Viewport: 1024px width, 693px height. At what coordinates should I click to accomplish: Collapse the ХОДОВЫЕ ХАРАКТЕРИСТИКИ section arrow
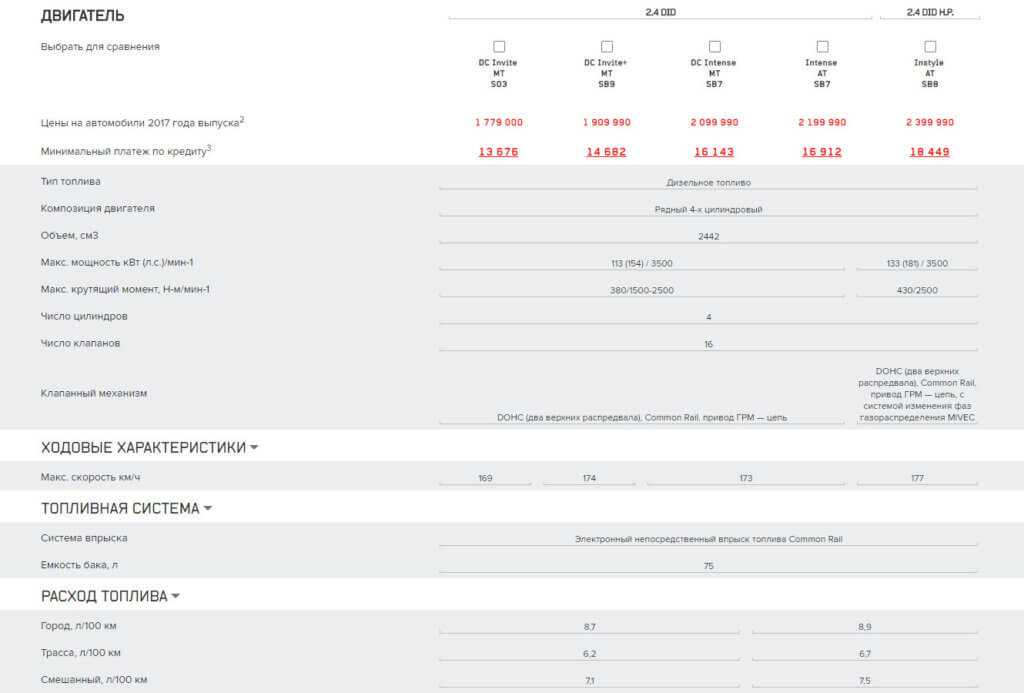pyautogui.click(x=254, y=448)
